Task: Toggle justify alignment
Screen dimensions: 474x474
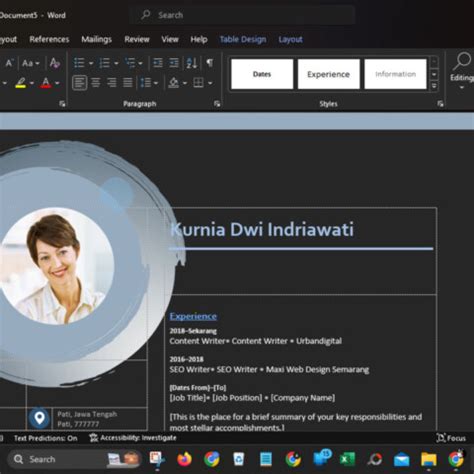Action: tap(128, 83)
